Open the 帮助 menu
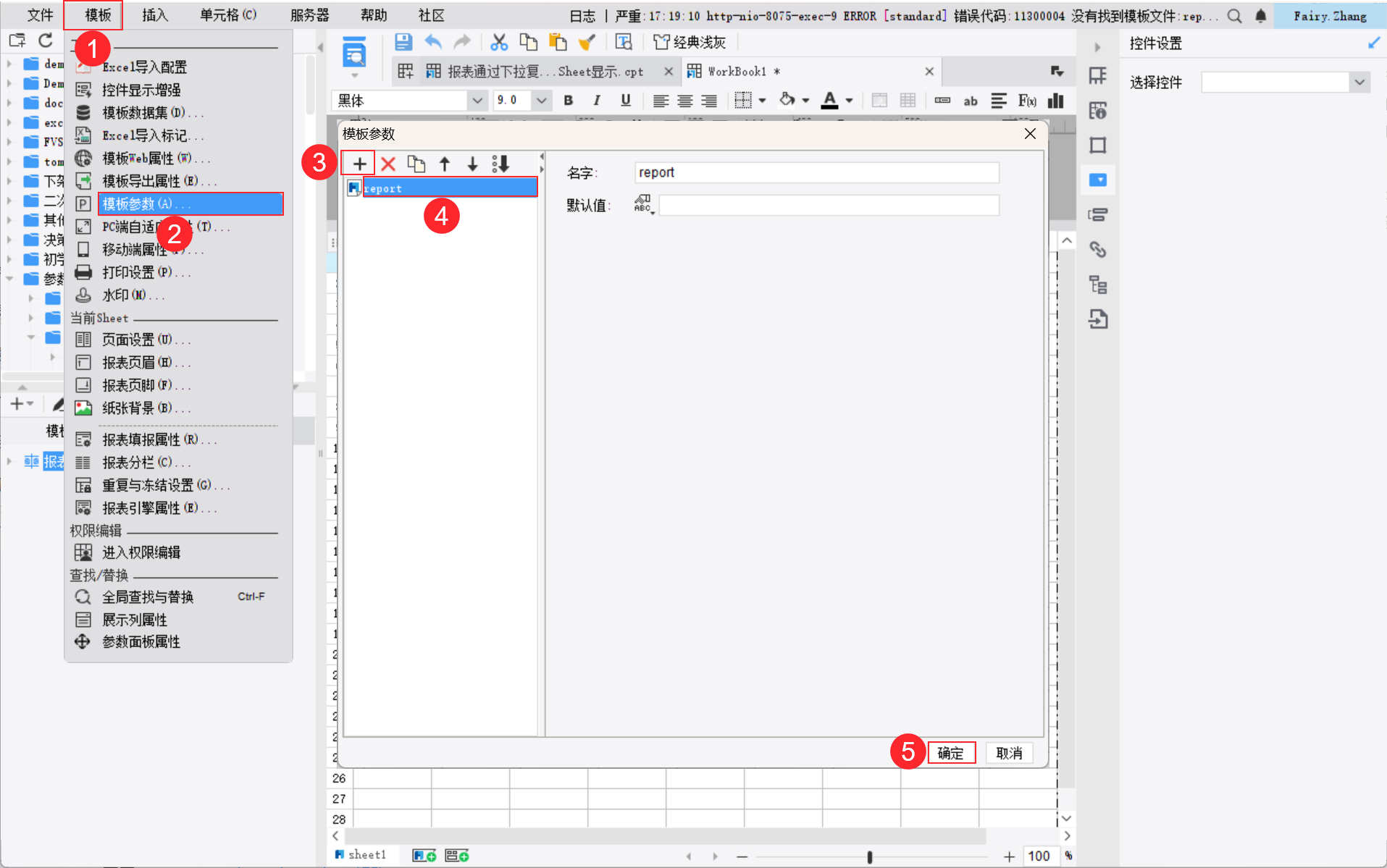This screenshot has height=868, width=1387. point(374,15)
